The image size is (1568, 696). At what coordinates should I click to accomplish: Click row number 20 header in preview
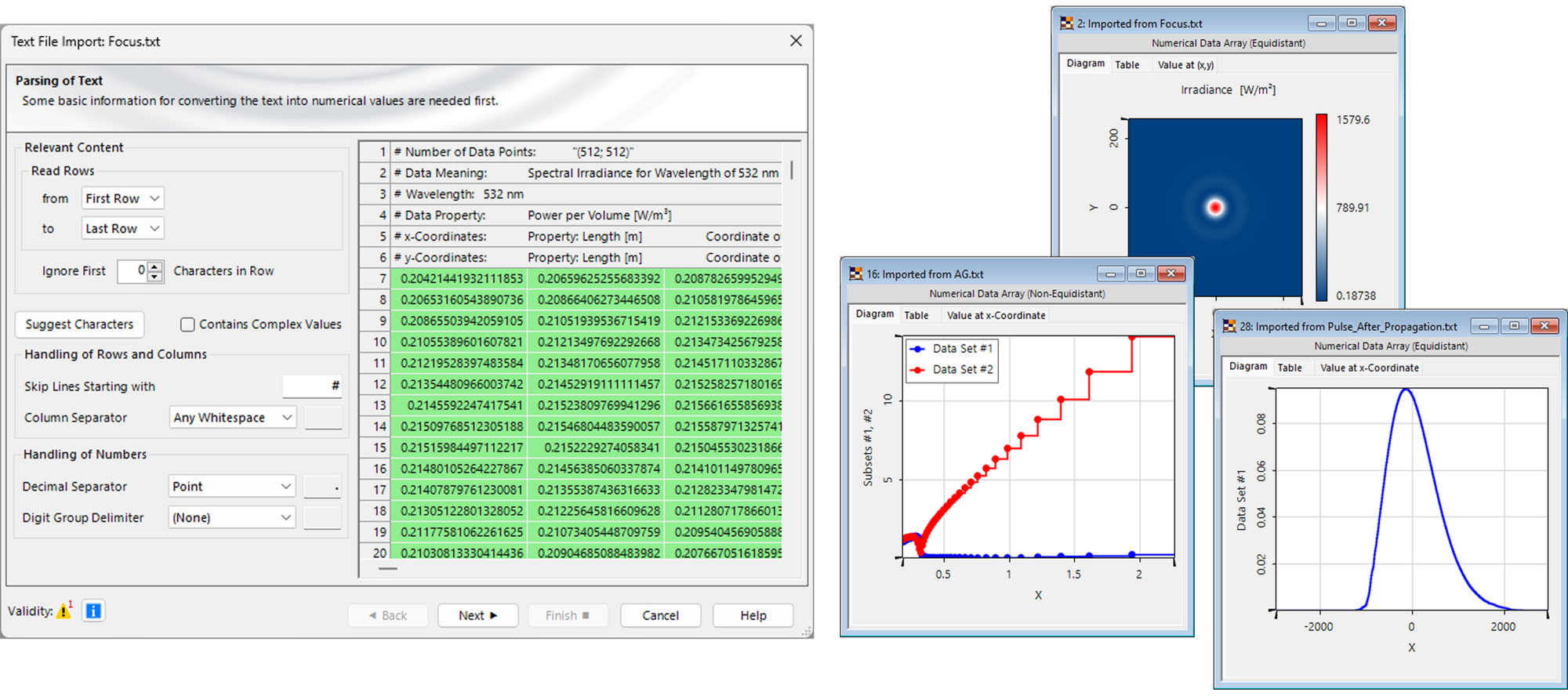(375, 553)
